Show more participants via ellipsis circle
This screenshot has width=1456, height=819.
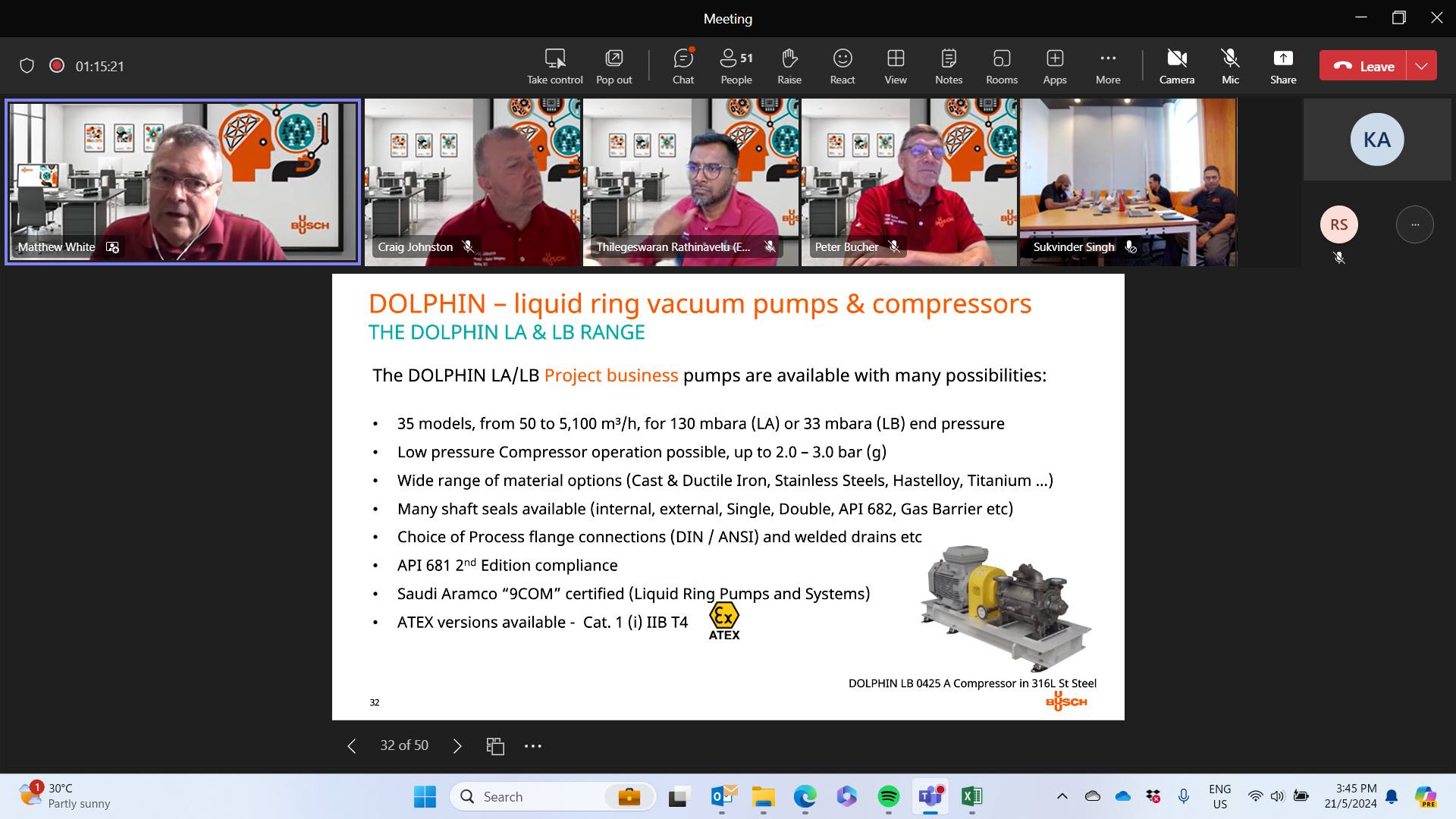[1415, 224]
